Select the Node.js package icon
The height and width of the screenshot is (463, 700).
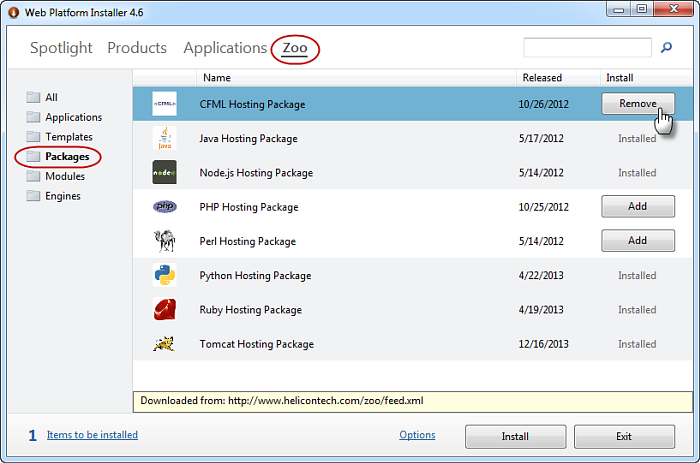(x=165, y=173)
